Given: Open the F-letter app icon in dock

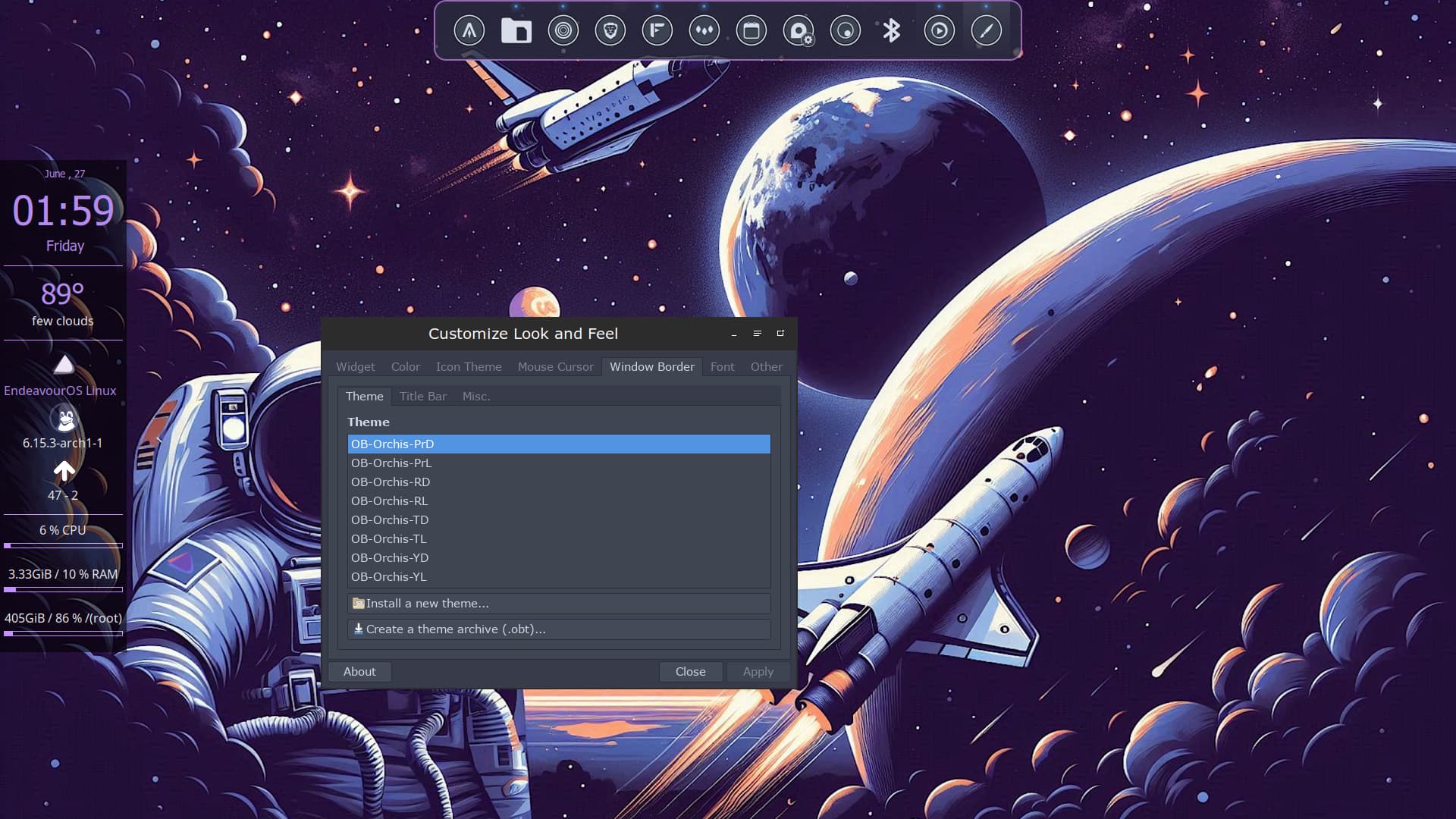Looking at the screenshot, I should click(657, 31).
